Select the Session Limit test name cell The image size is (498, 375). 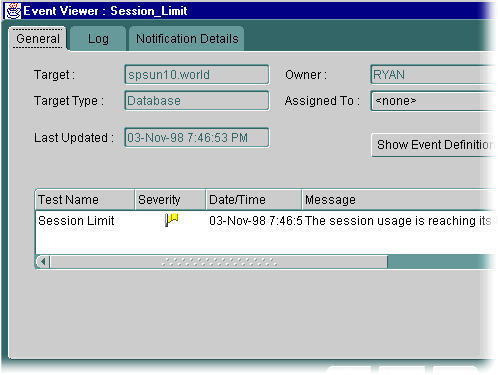click(76, 221)
